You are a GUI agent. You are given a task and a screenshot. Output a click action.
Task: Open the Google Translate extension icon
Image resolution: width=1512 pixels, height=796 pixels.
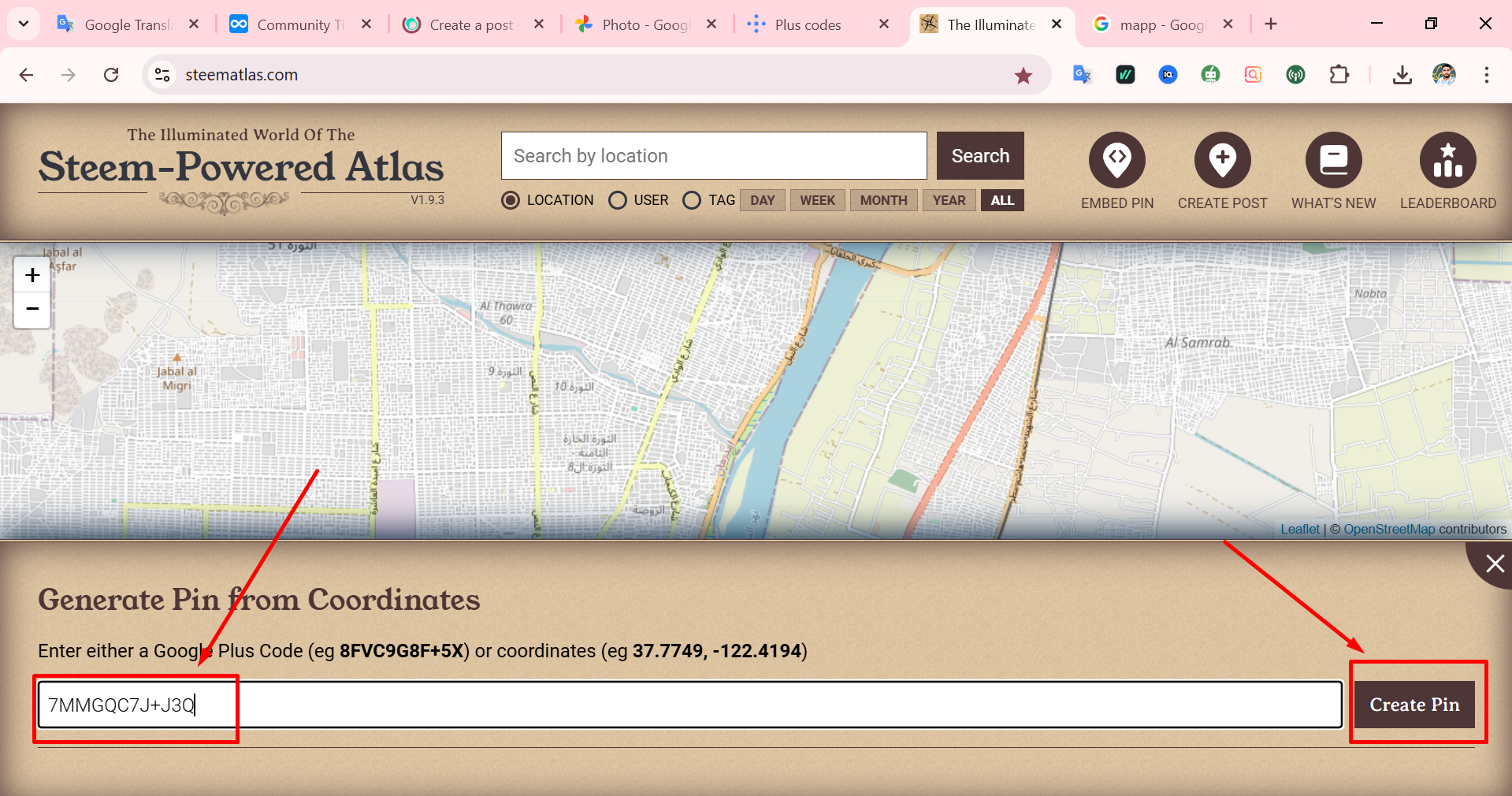(x=1082, y=75)
